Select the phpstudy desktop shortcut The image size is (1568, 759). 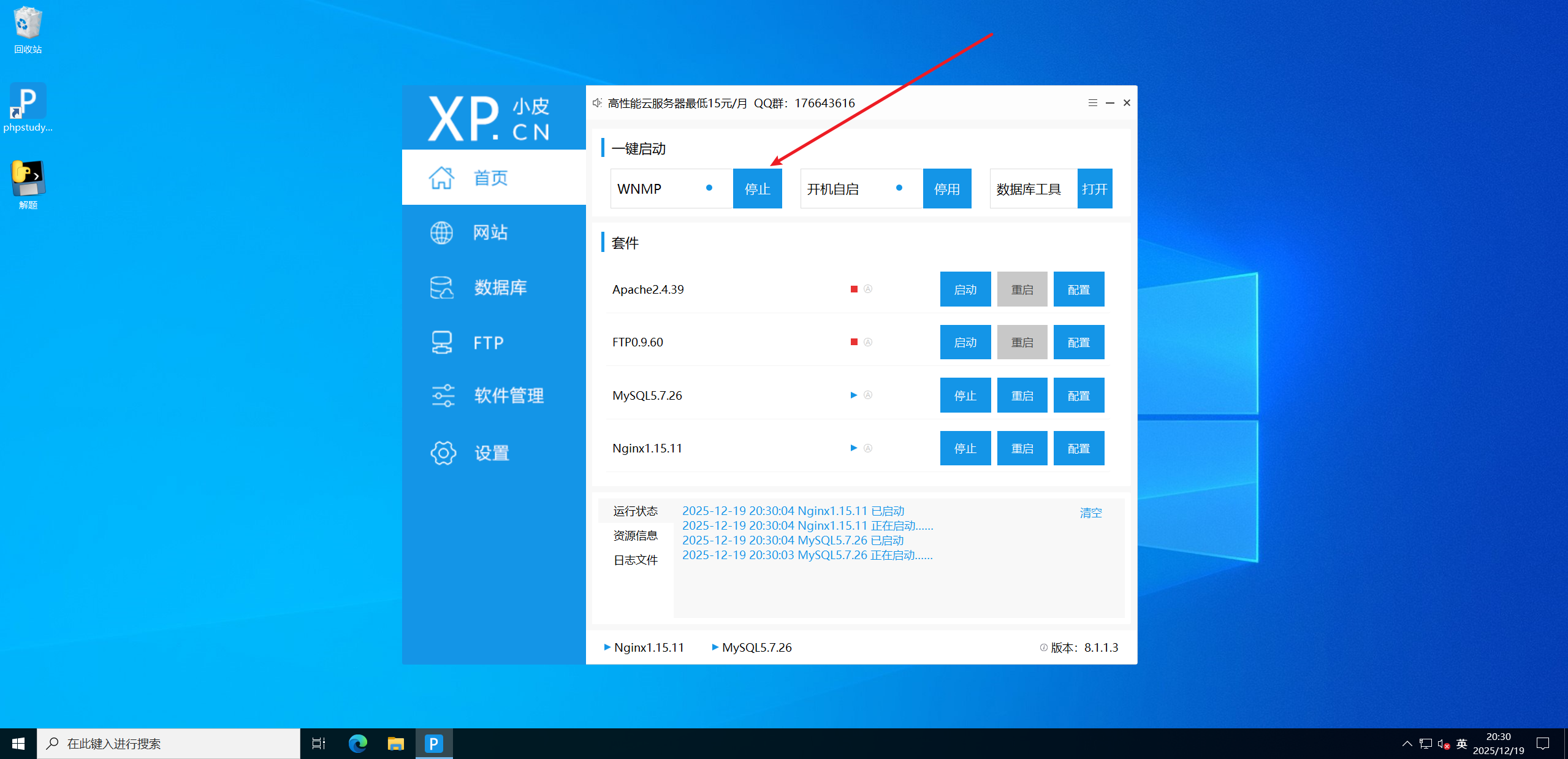[28, 108]
